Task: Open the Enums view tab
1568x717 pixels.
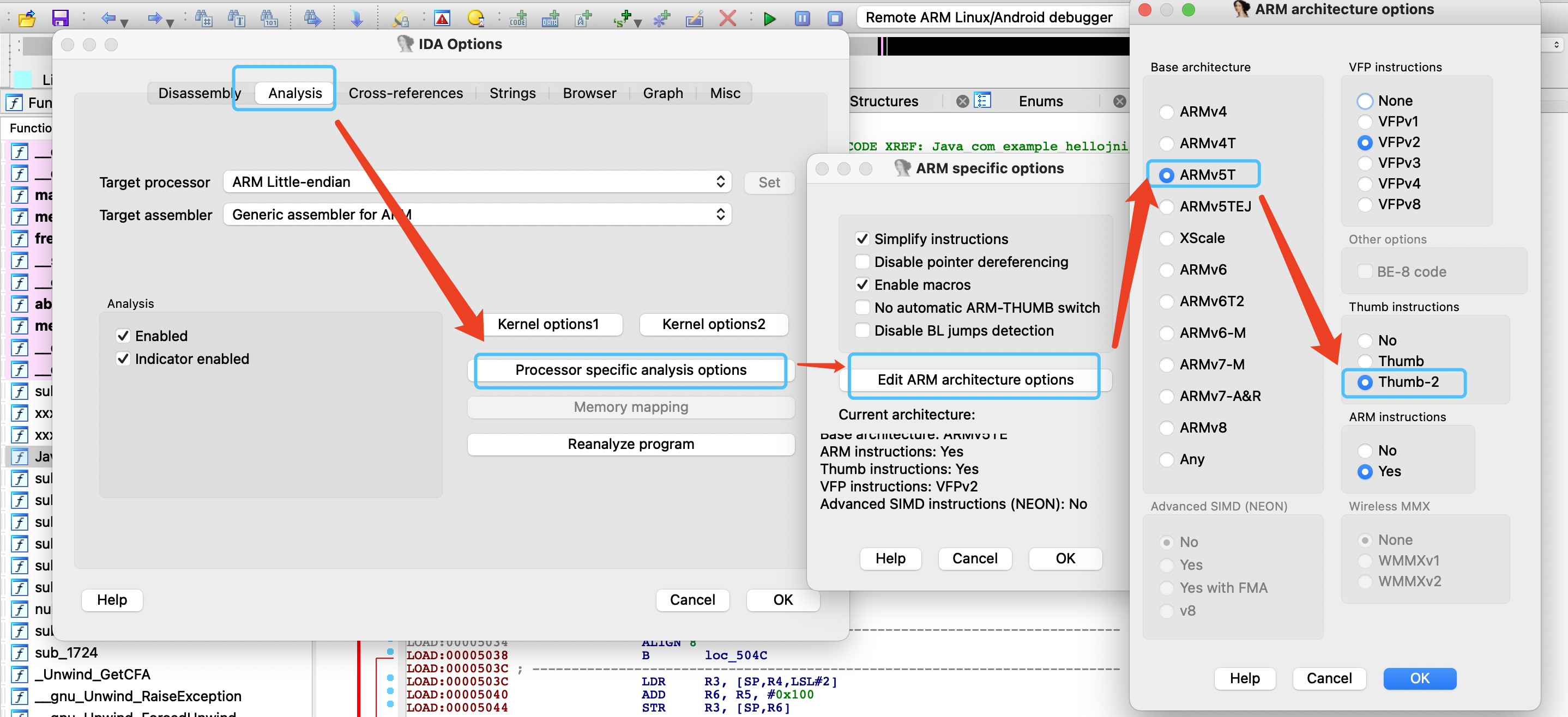Action: point(1041,101)
